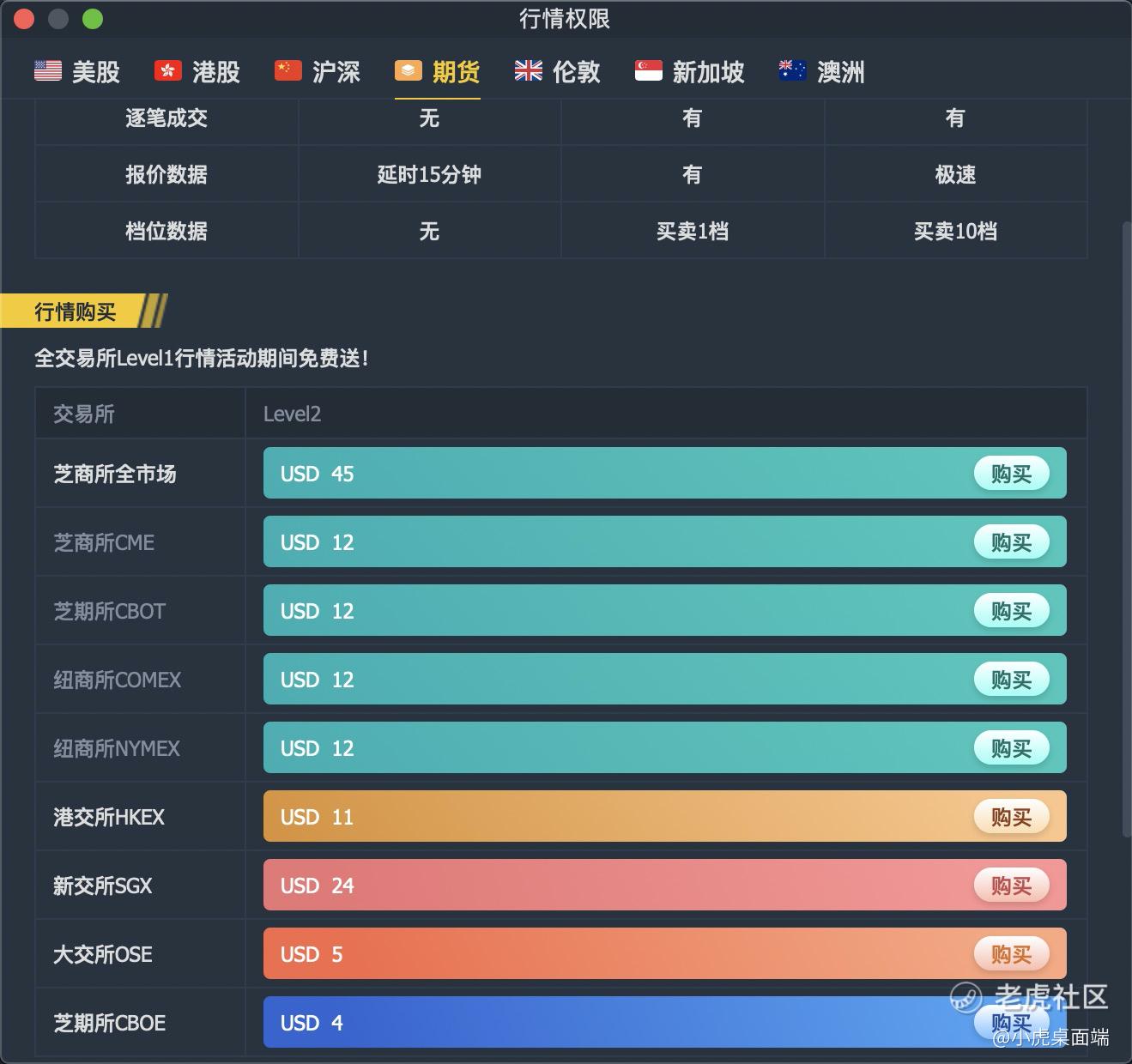Click the 纽商所NYMEX exchange name
The width and height of the screenshot is (1132, 1064).
pyautogui.click(x=117, y=748)
